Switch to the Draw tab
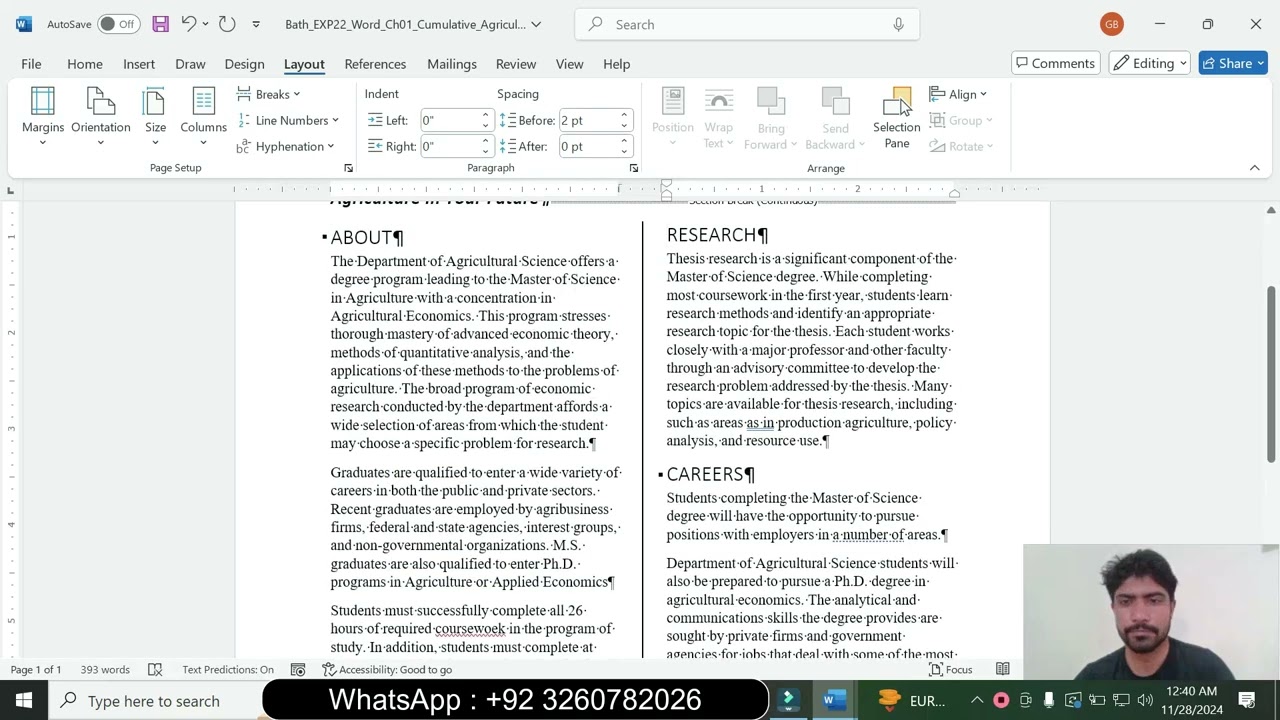The width and height of the screenshot is (1280, 720). click(190, 64)
